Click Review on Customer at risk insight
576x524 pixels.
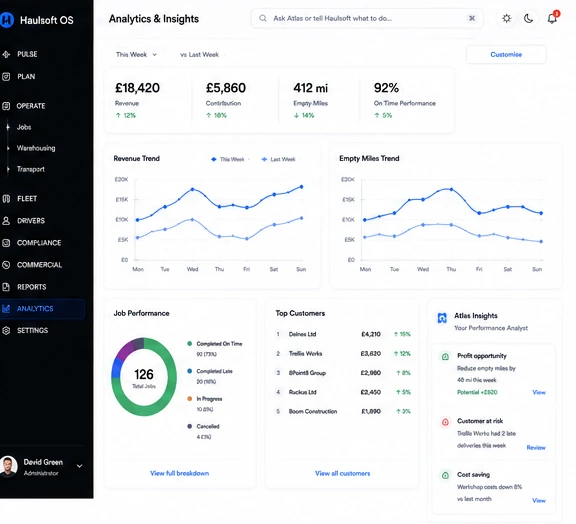click(x=536, y=448)
